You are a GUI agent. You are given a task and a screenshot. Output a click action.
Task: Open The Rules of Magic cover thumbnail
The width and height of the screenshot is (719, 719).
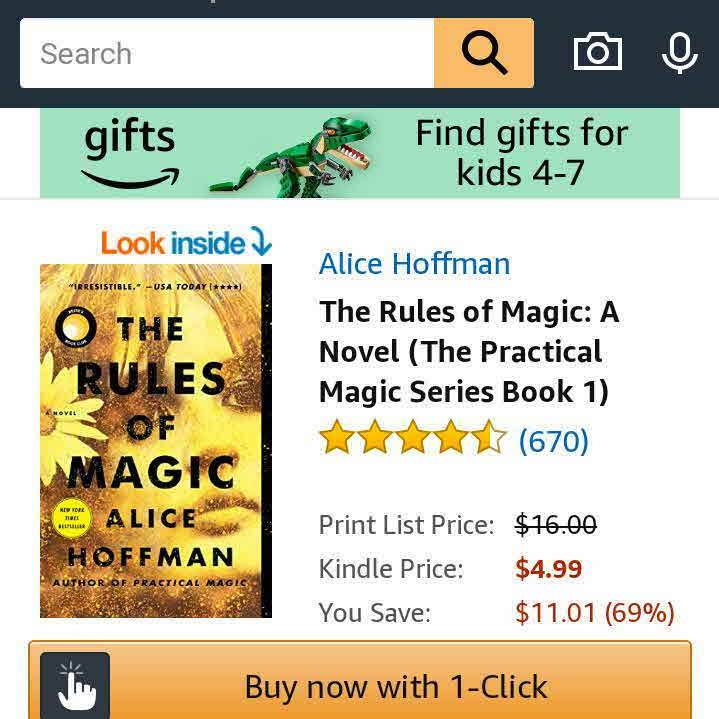tap(156, 441)
